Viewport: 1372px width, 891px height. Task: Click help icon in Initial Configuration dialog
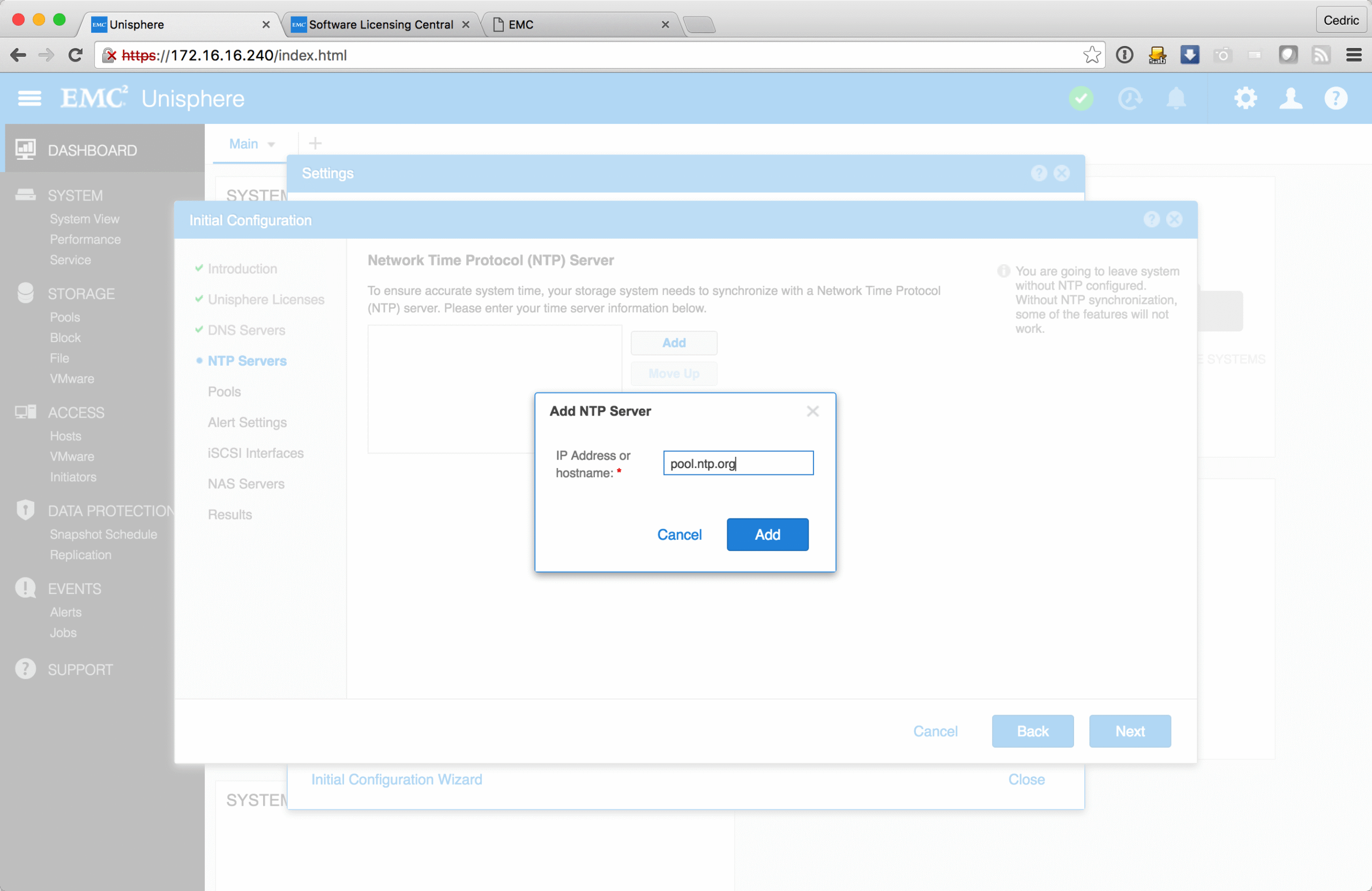click(1151, 219)
